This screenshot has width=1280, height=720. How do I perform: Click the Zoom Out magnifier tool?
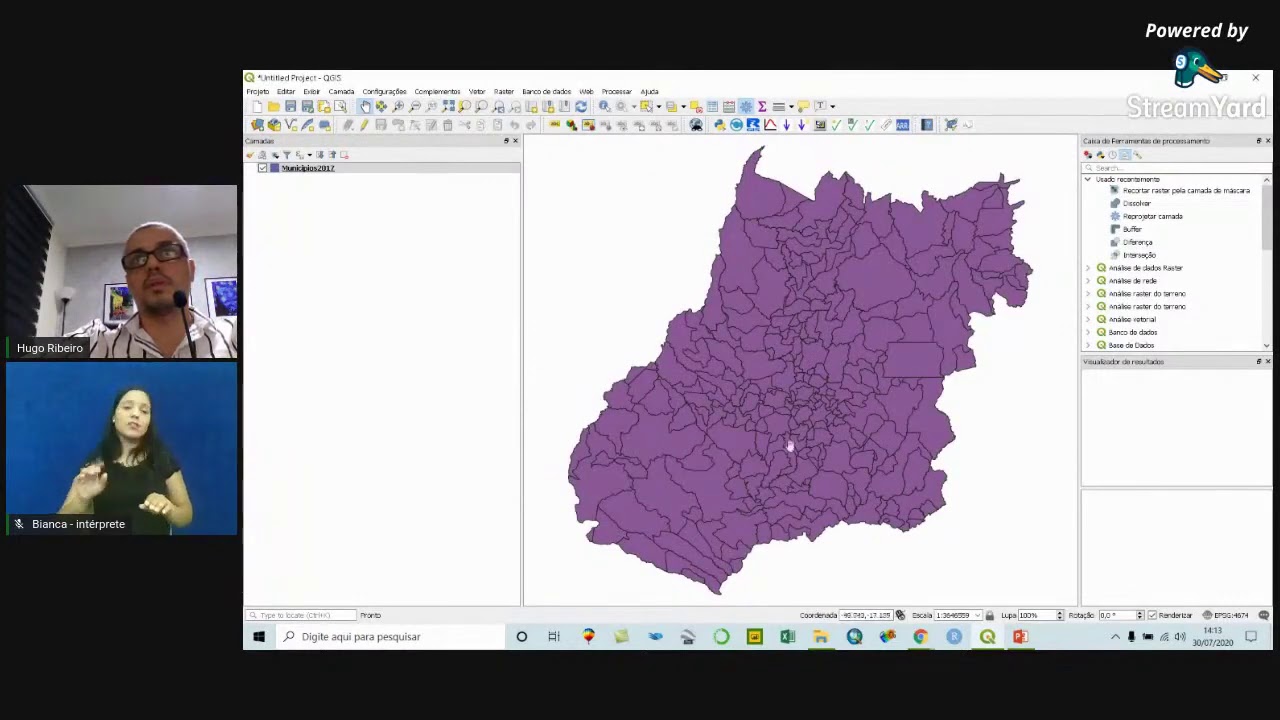click(x=415, y=106)
